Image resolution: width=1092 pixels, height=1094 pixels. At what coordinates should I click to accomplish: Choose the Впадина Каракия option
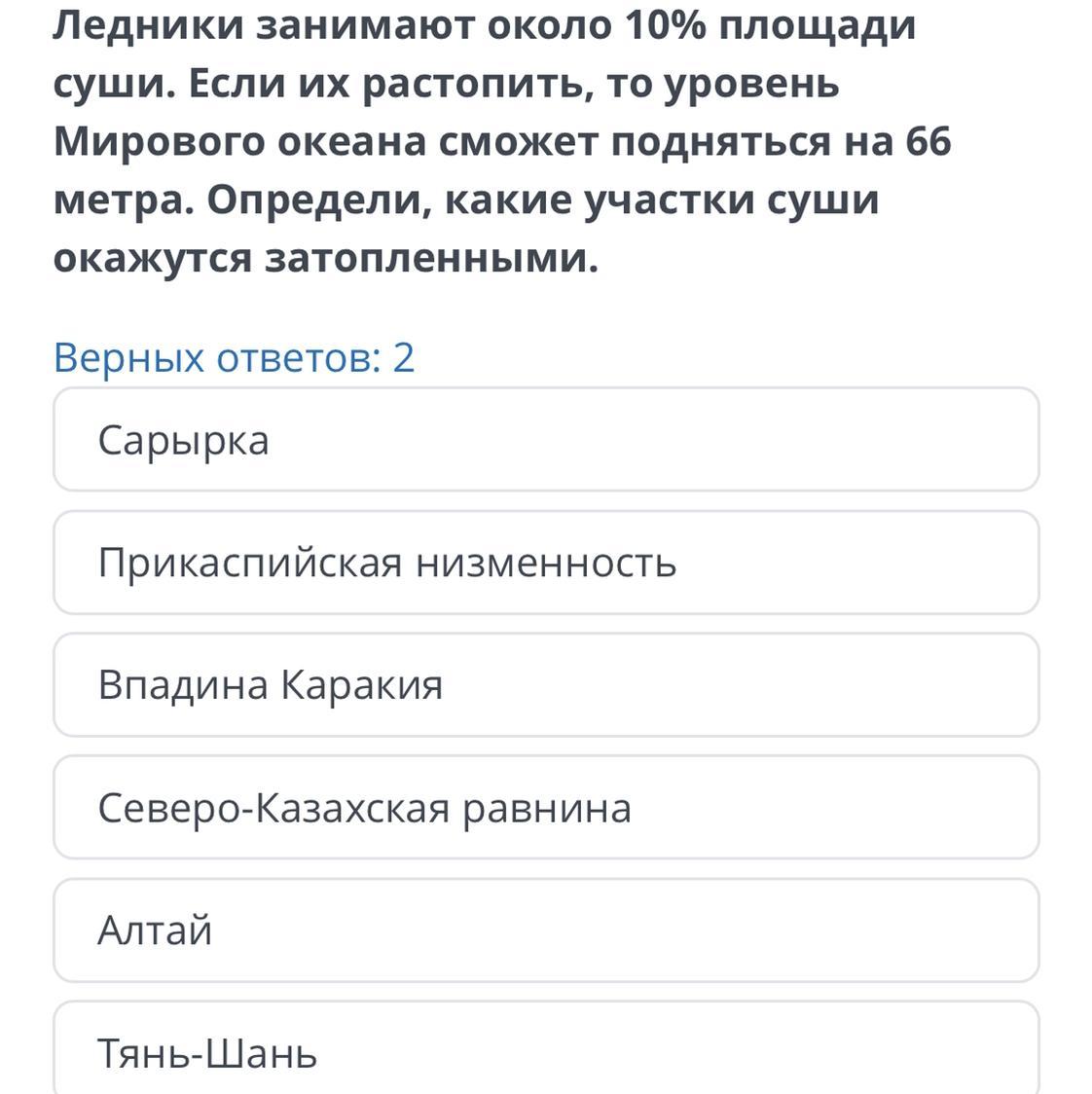[545, 685]
